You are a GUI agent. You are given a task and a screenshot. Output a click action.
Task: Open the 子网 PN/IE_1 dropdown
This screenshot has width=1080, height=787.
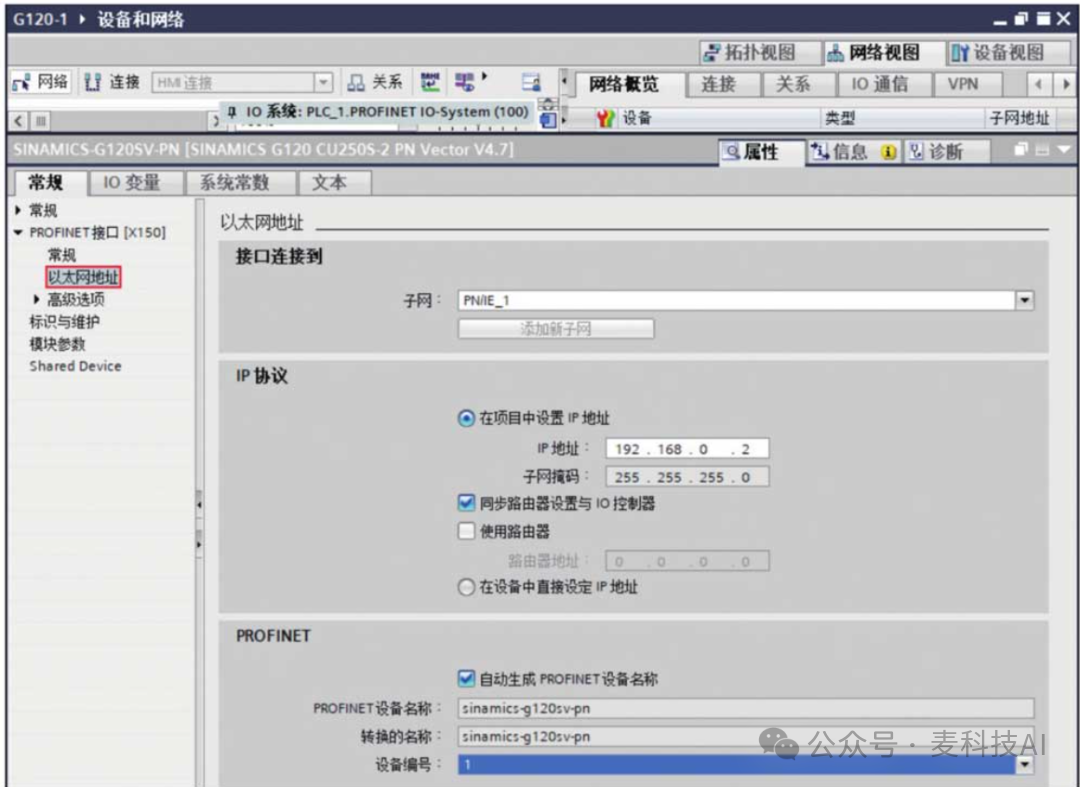point(1025,300)
